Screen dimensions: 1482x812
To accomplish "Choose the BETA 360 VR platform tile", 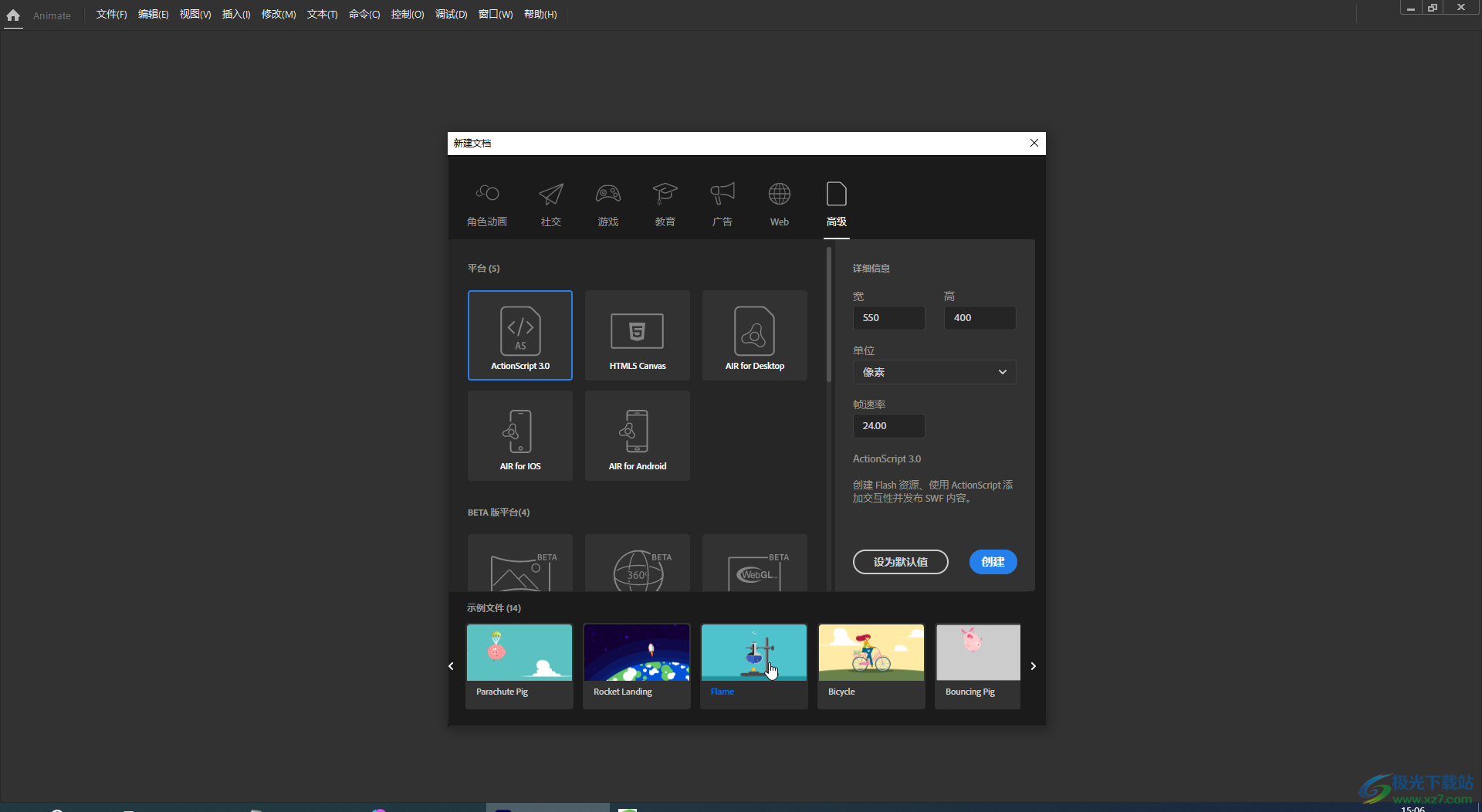I will pos(638,563).
